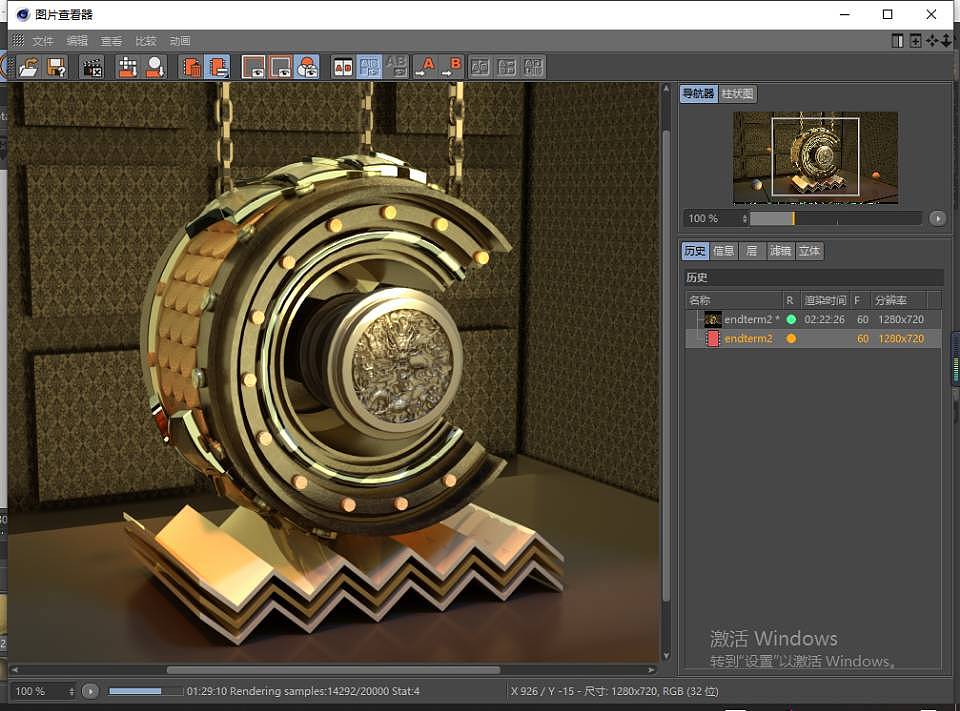Open the 比较 menu

146,41
